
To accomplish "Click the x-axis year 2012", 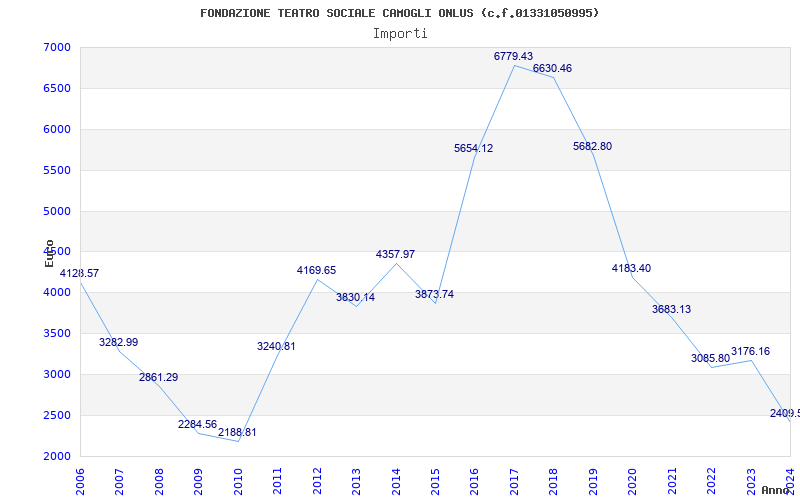I will 317,482.
